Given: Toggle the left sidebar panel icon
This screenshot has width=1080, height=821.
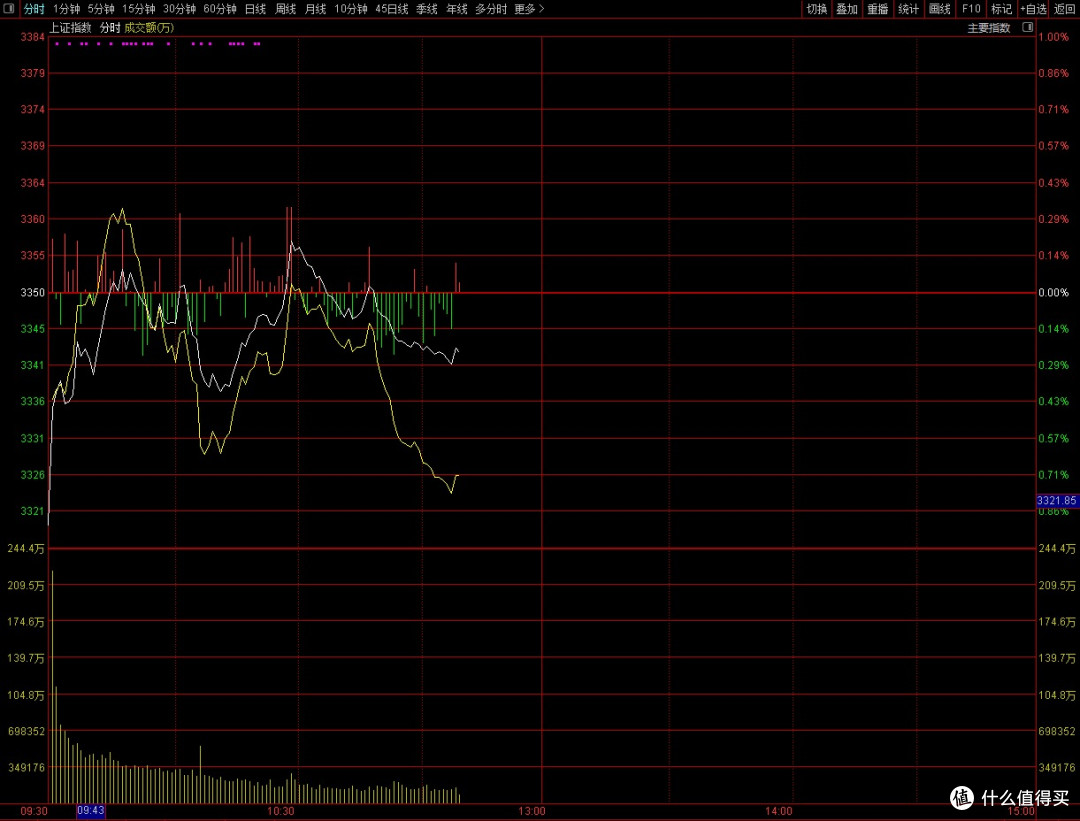Looking at the screenshot, I should pyautogui.click(x=9, y=9).
